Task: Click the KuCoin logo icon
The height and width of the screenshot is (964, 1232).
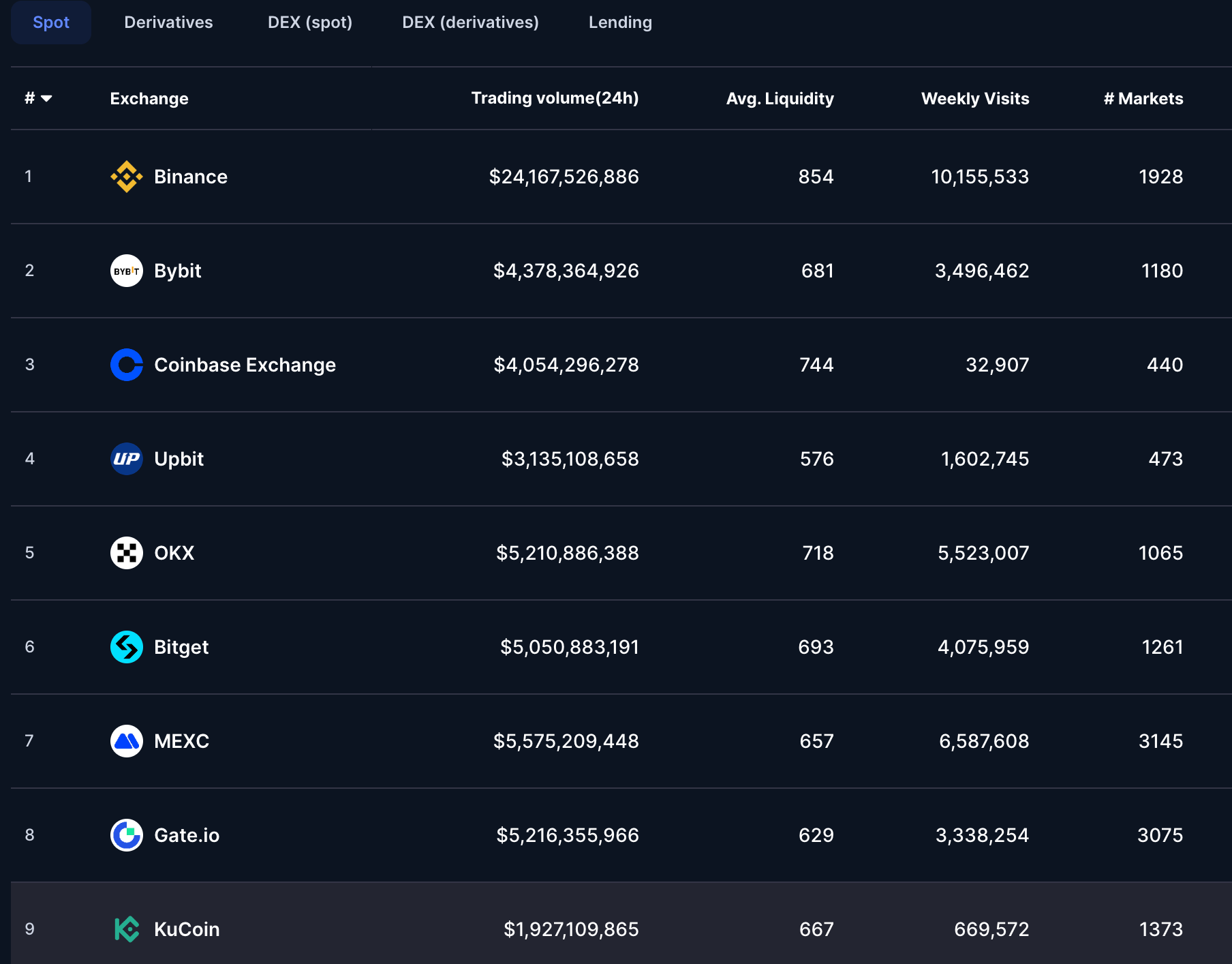Action: tap(127, 929)
